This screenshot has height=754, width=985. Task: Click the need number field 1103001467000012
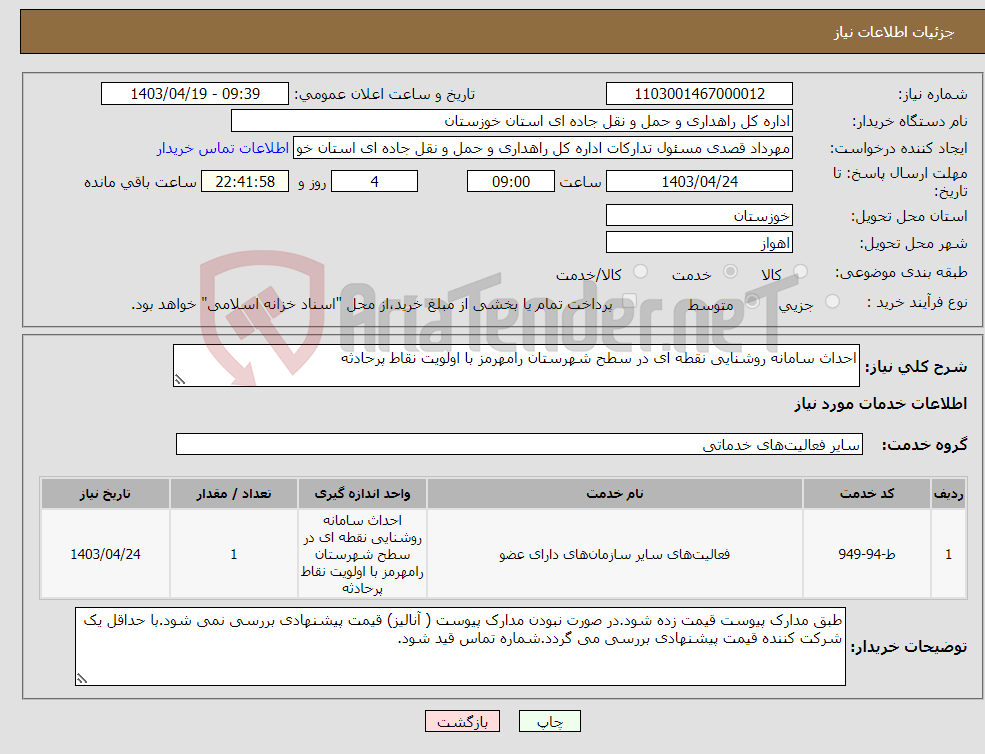click(x=699, y=94)
